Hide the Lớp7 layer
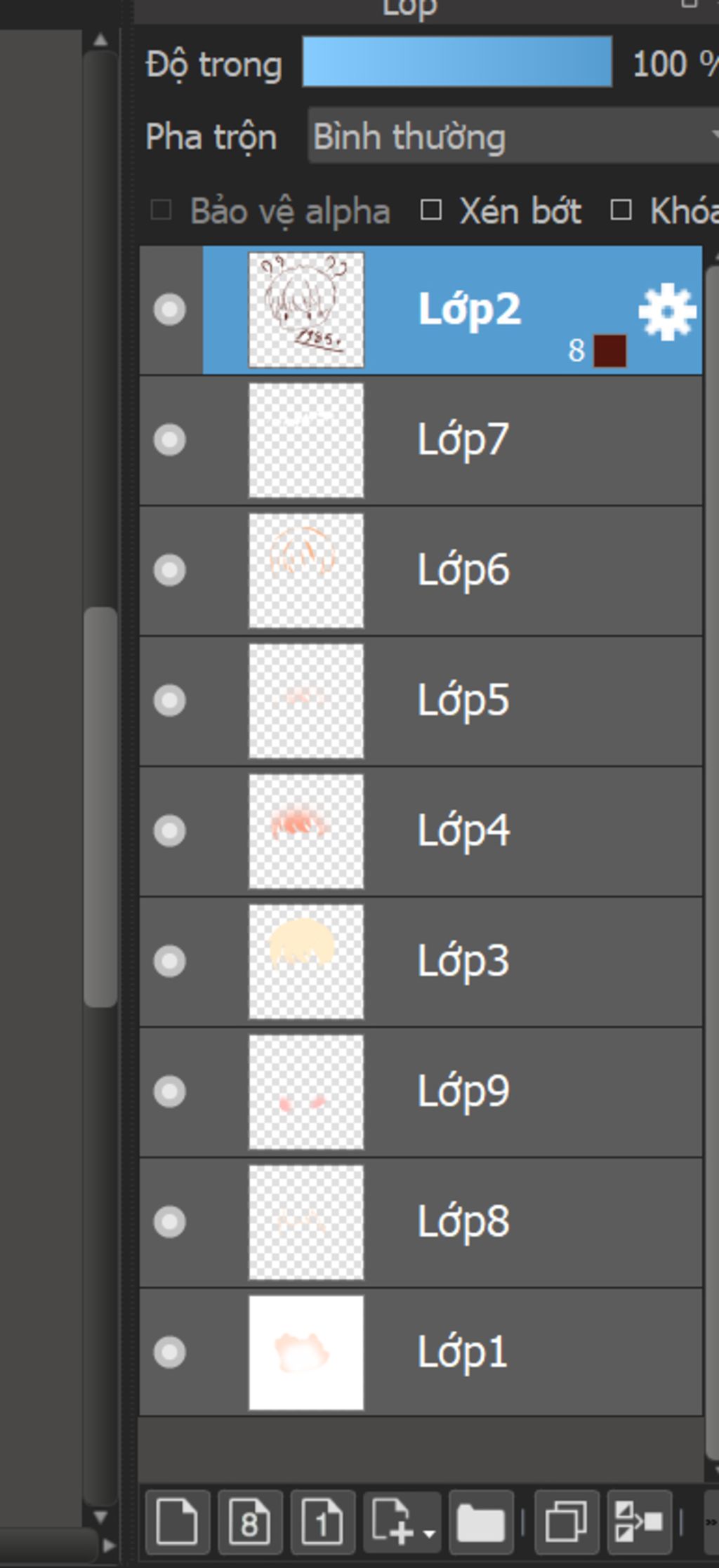Viewport: 719px width, 1568px height. [170, 440]
